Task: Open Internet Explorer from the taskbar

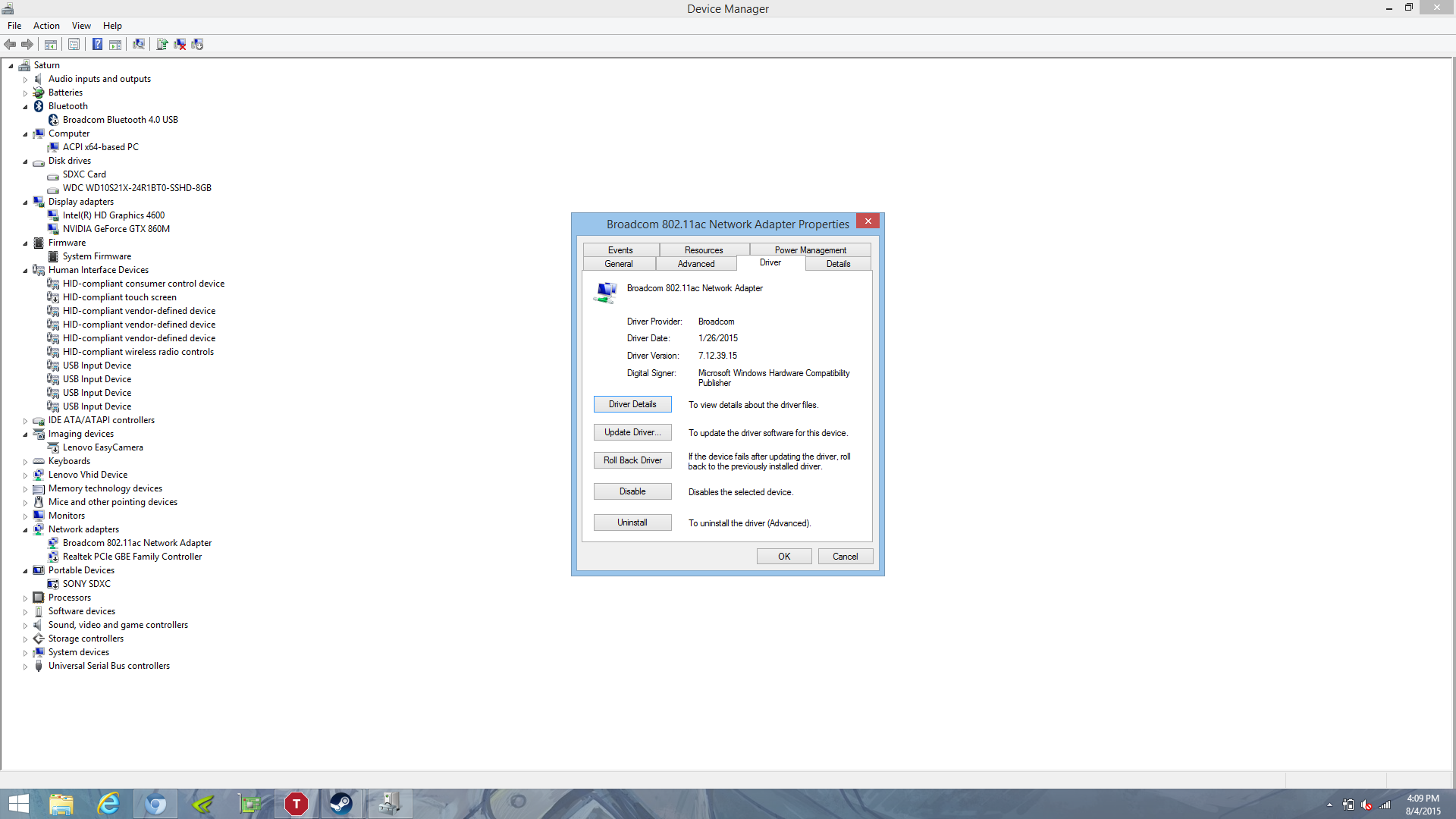Action: click(109, 804)
